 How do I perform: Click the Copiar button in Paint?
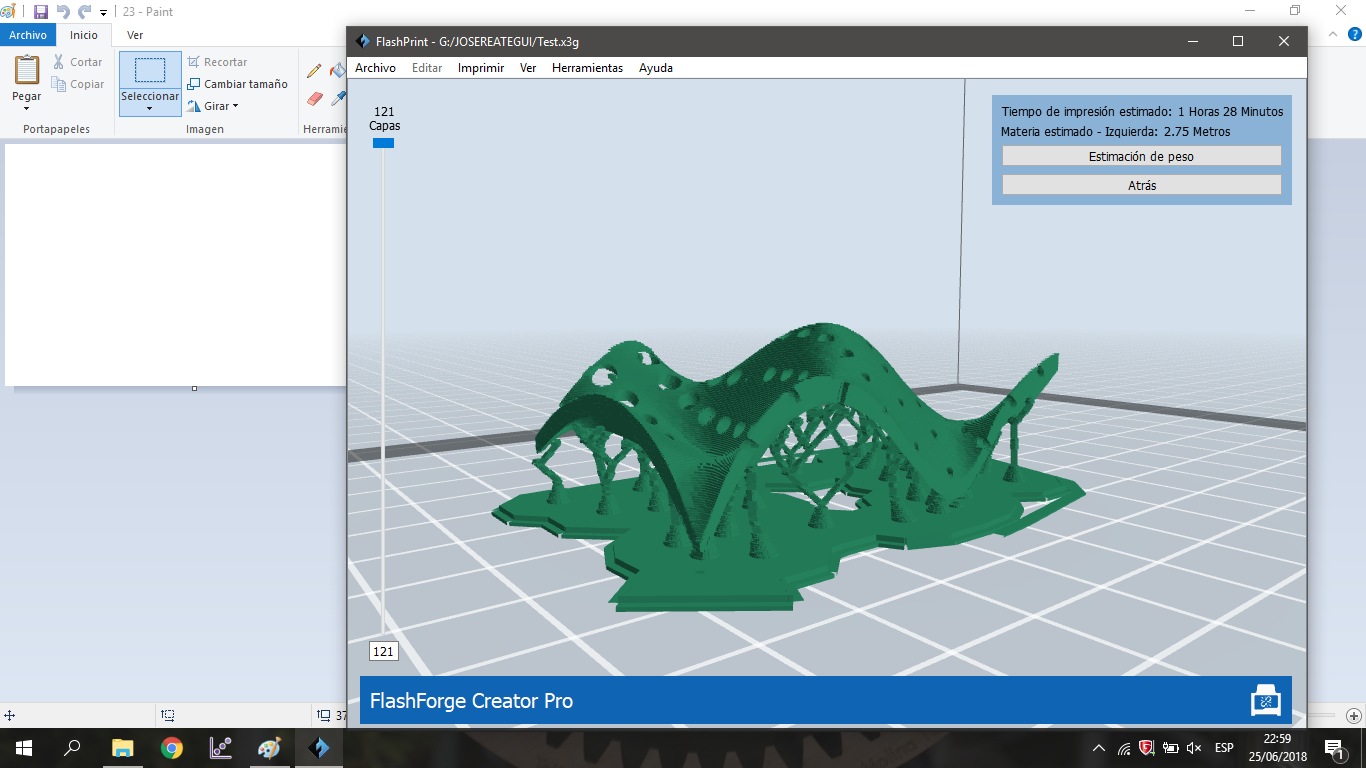pos(78,84)
